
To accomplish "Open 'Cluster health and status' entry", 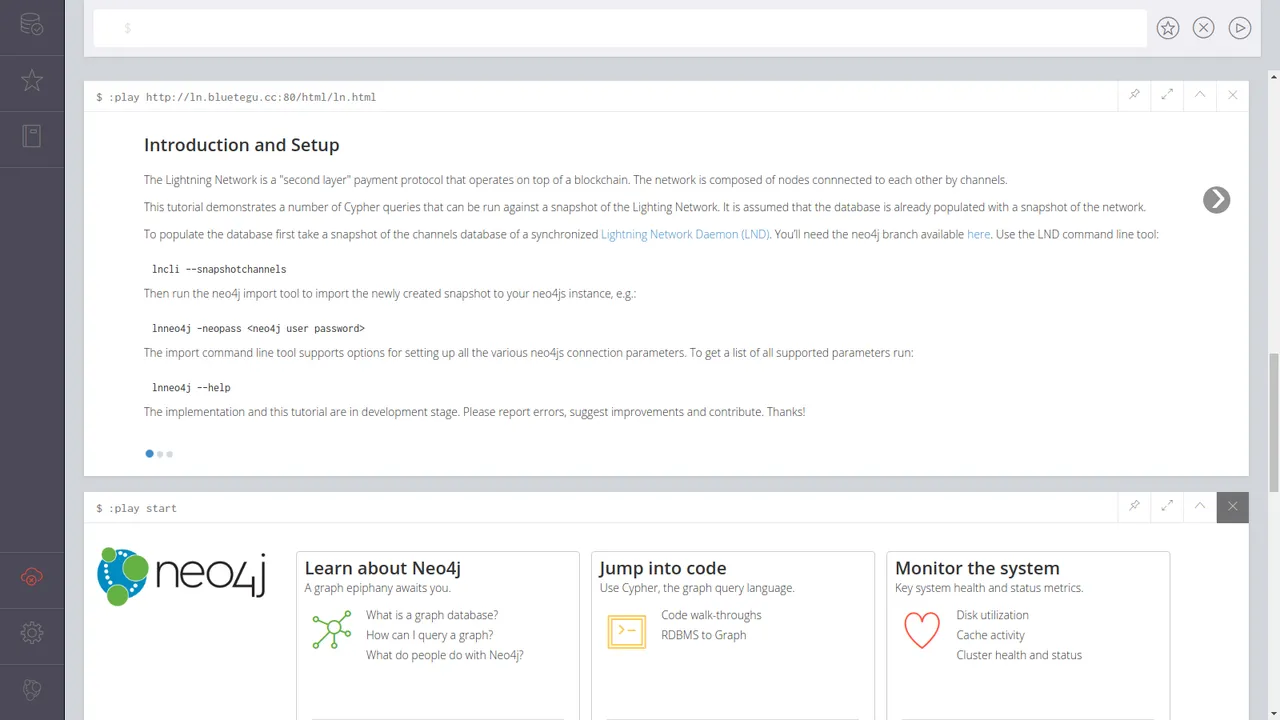I will point(1019,655).
